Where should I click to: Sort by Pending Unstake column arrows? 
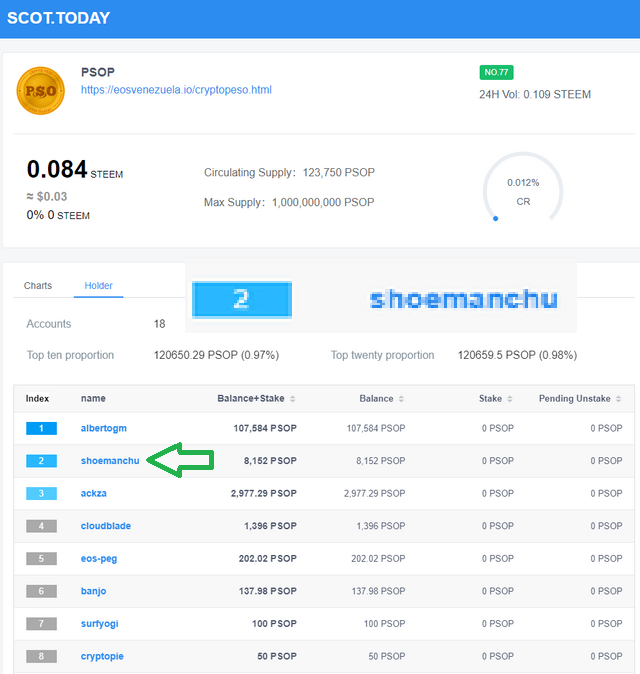(619, 399)
